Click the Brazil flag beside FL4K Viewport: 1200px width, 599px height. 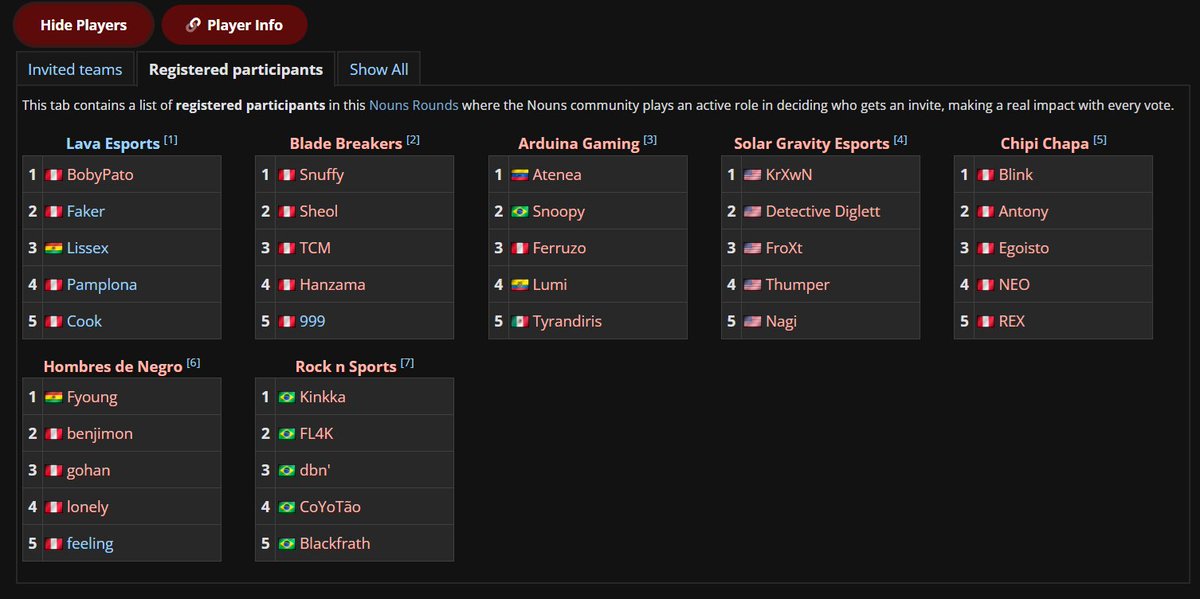coord(287,434)
